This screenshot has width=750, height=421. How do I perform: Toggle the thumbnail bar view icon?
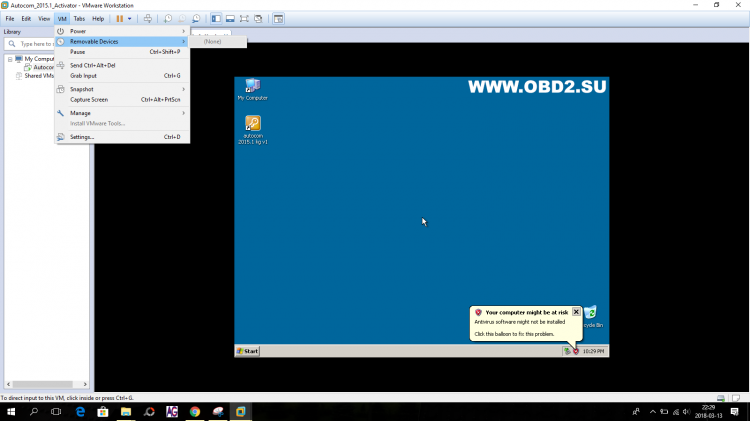coord(230,19)
